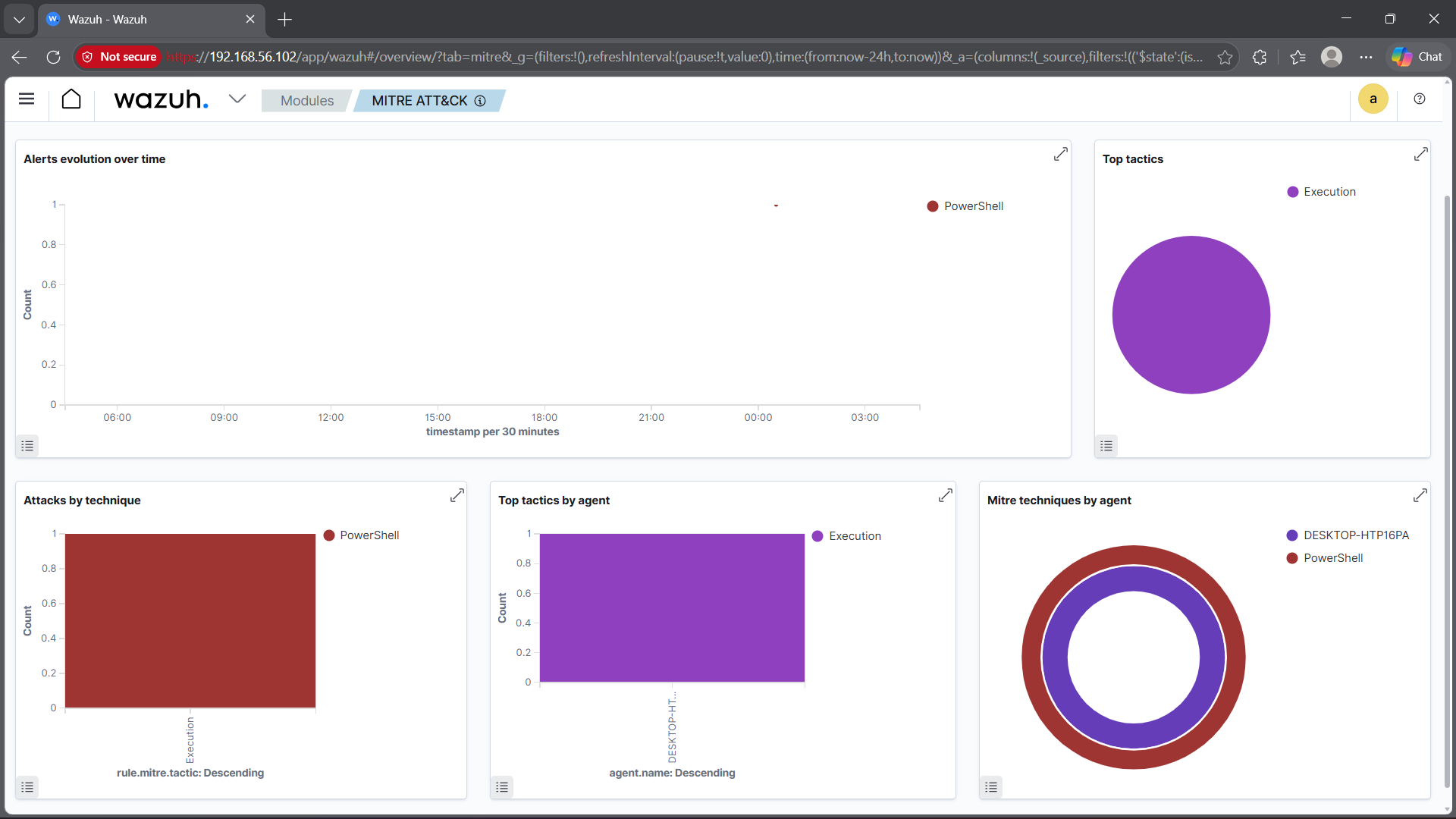Open the browser Favorites list icon
The image size is (1456, 819).
coord(1298,57)
